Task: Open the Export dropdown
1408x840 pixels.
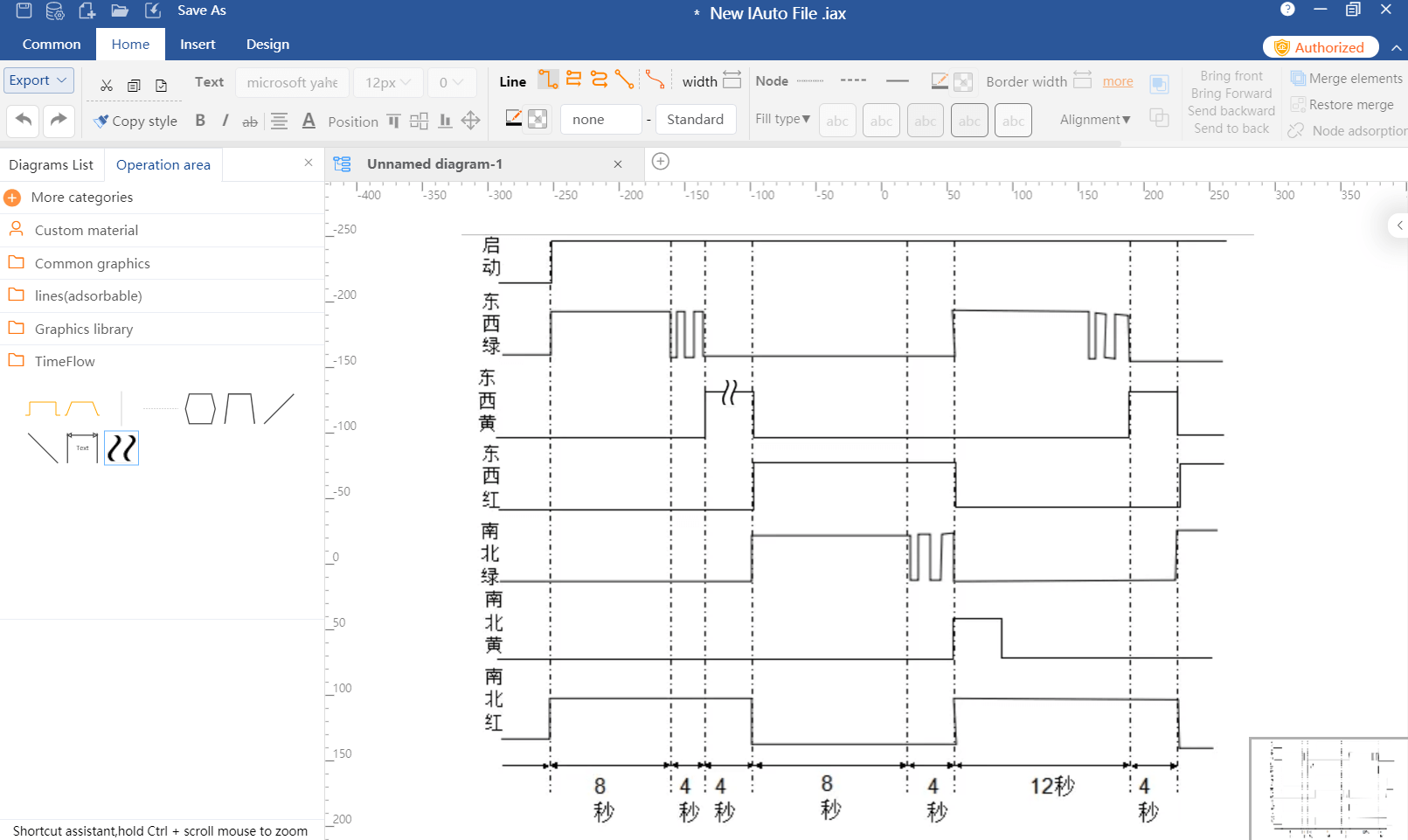Action: click(x=38, y=80)
